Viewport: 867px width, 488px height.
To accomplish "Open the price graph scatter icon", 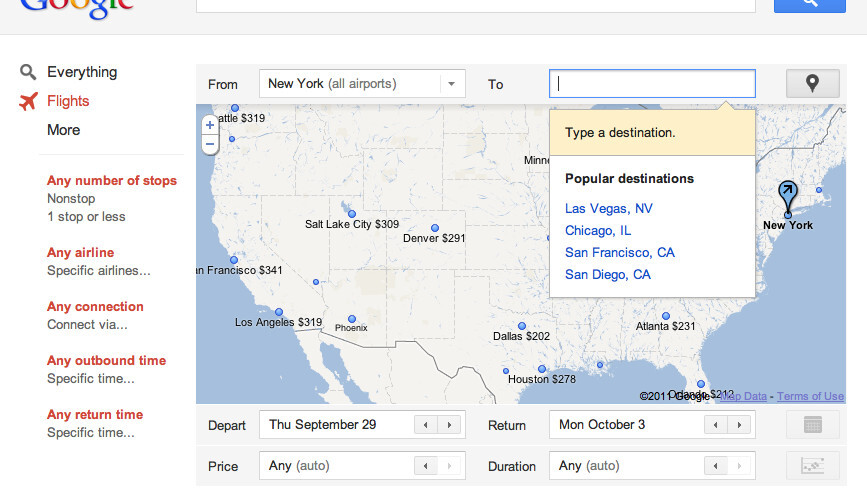I will [812, 466].
